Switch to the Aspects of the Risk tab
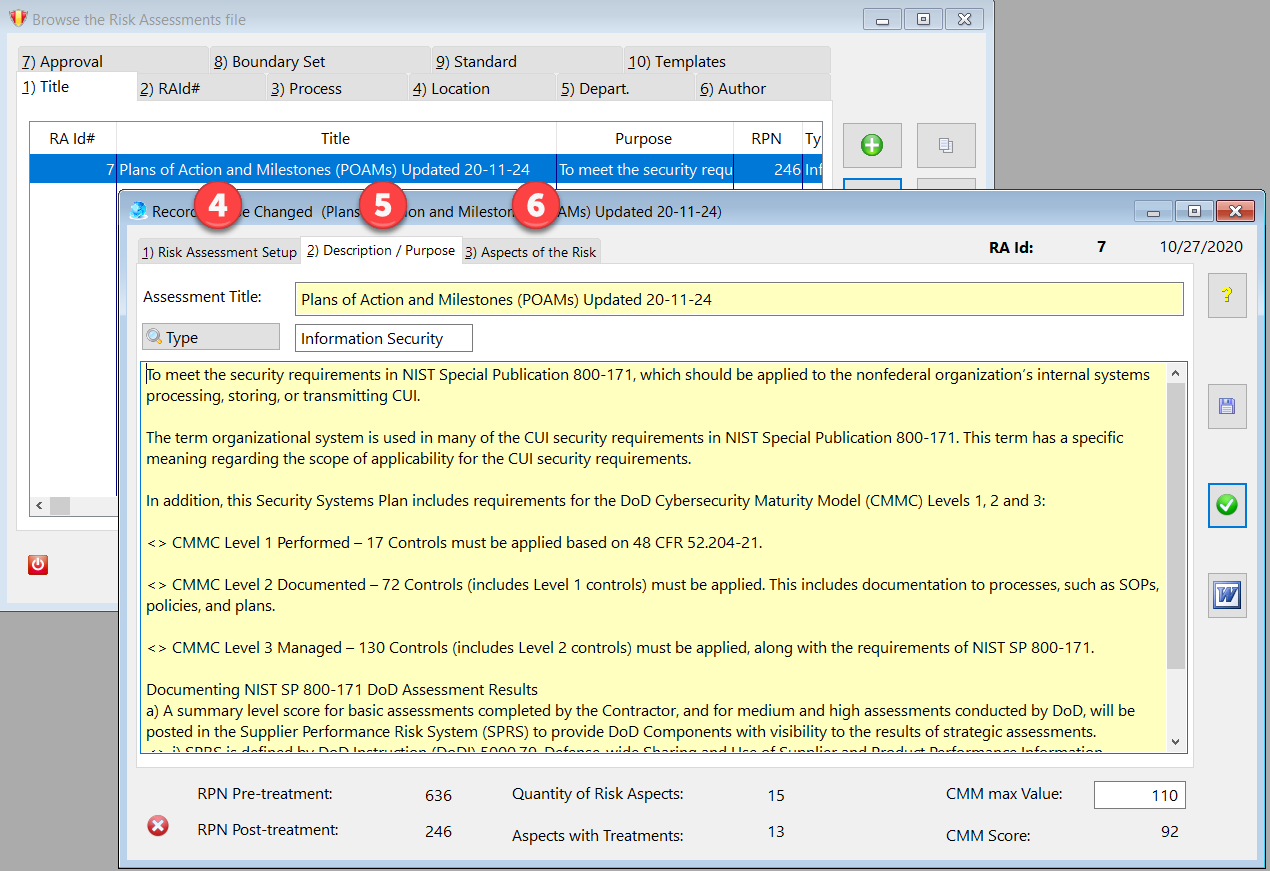 coord(530,251)
